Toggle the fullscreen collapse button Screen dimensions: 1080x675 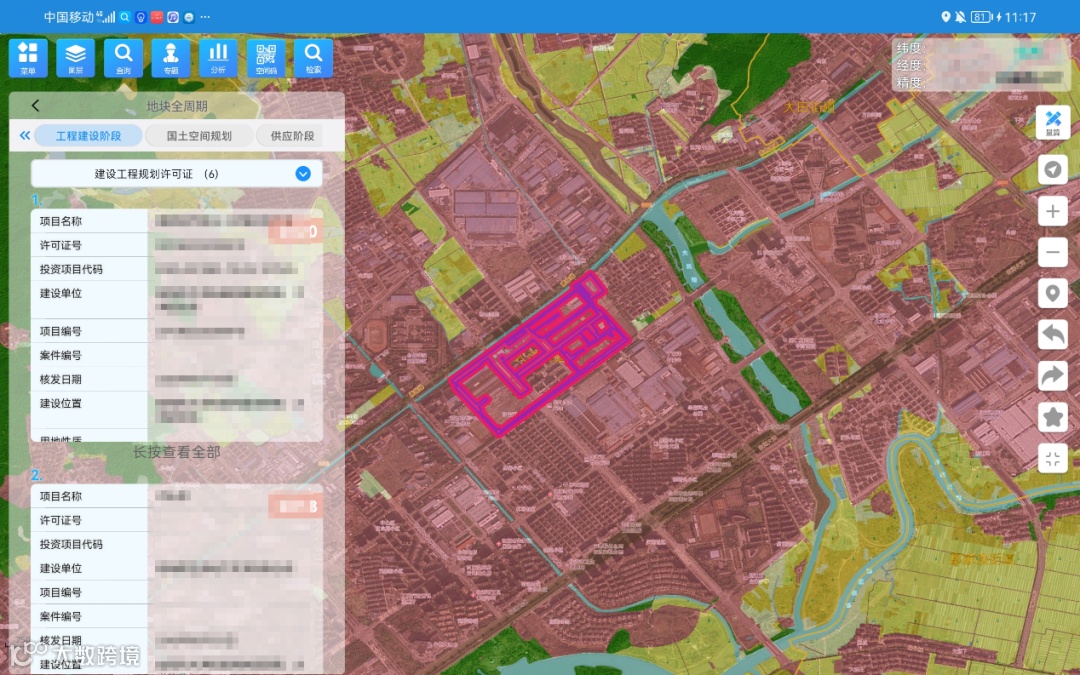click(1052, 459)
